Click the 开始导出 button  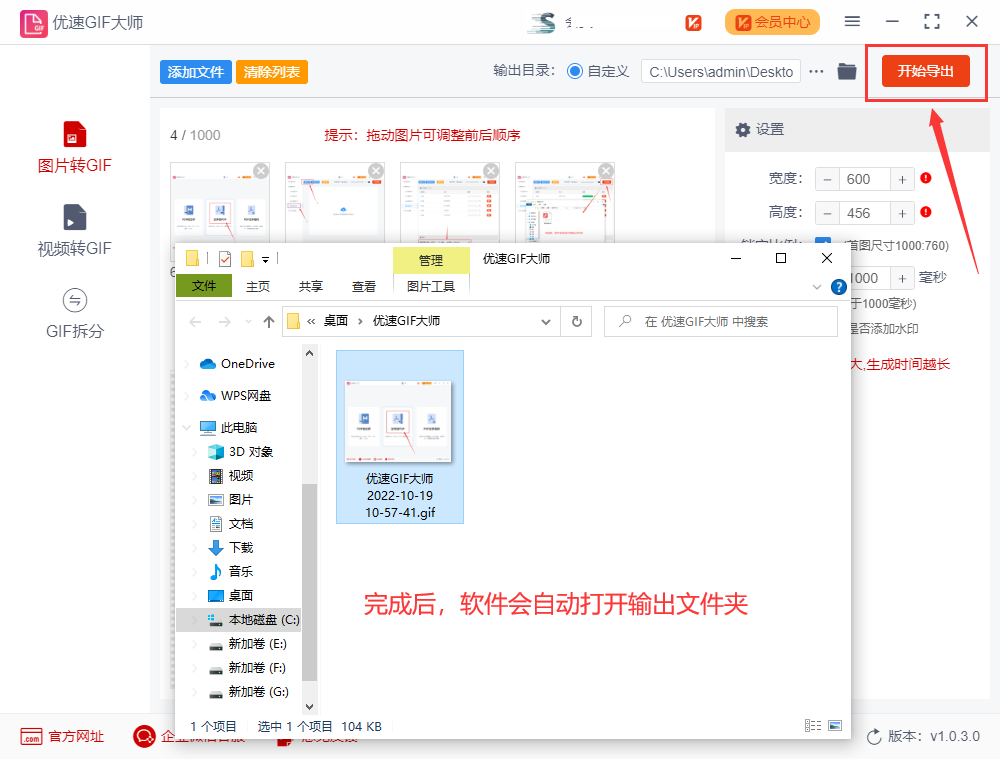925,71
